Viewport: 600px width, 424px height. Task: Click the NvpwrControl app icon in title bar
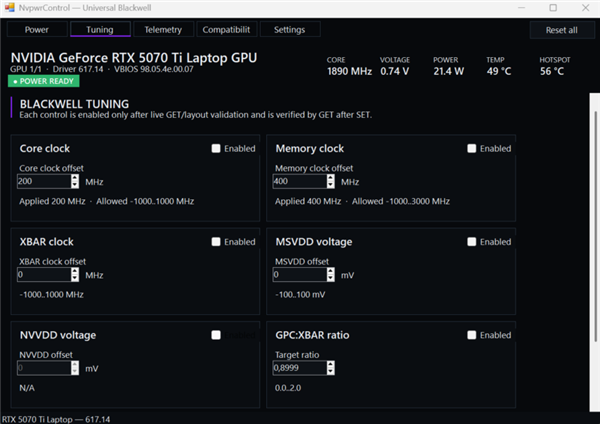(9, 7)
